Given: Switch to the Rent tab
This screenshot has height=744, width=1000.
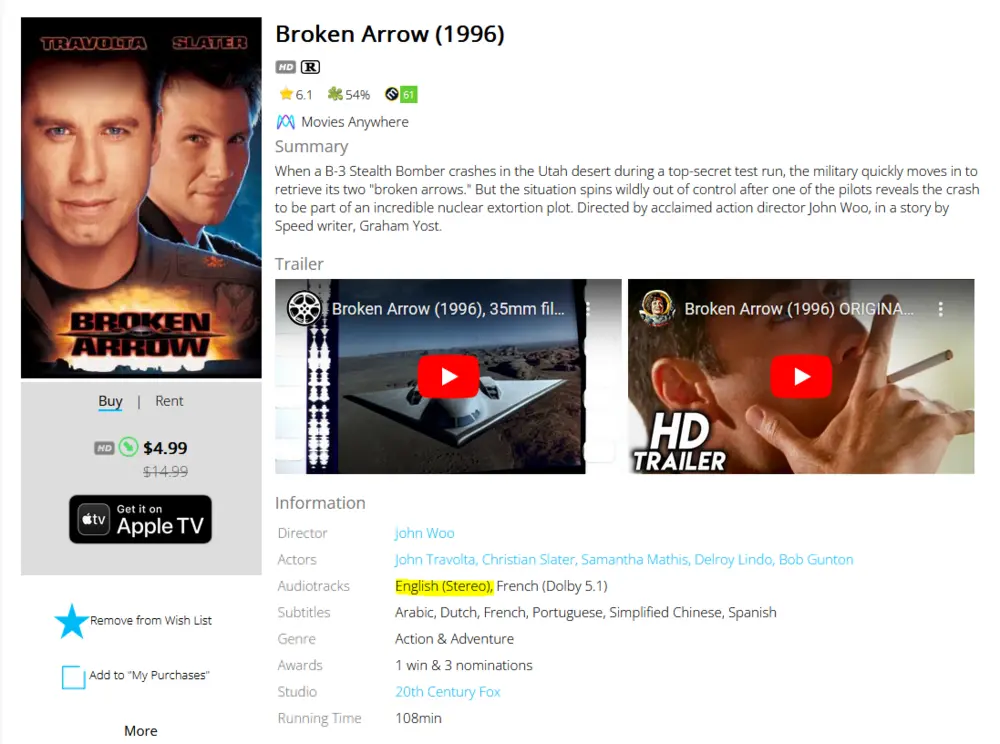Looking at the screenshot, I should [x=169, y=401].
